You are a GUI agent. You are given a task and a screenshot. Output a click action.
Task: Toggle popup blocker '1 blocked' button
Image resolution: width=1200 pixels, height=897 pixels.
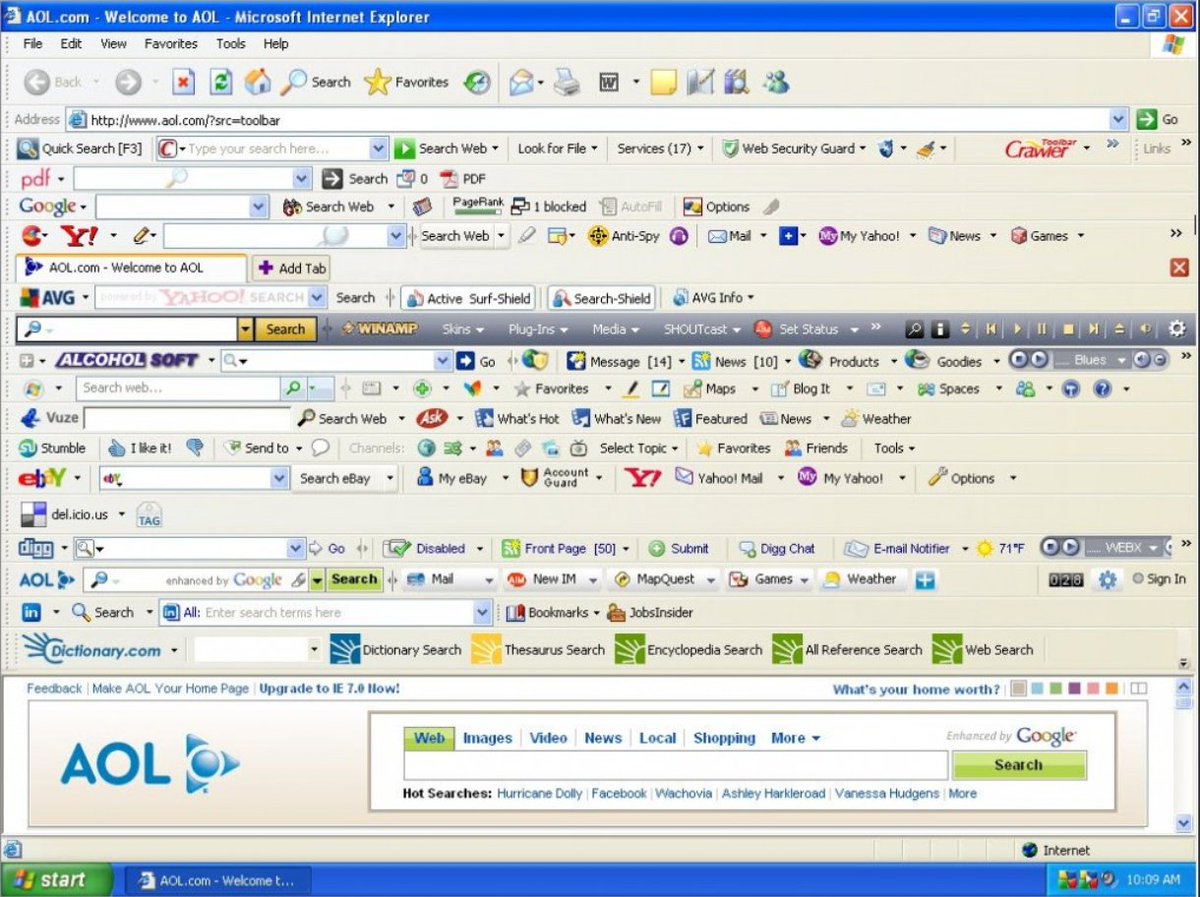(549, 207)
